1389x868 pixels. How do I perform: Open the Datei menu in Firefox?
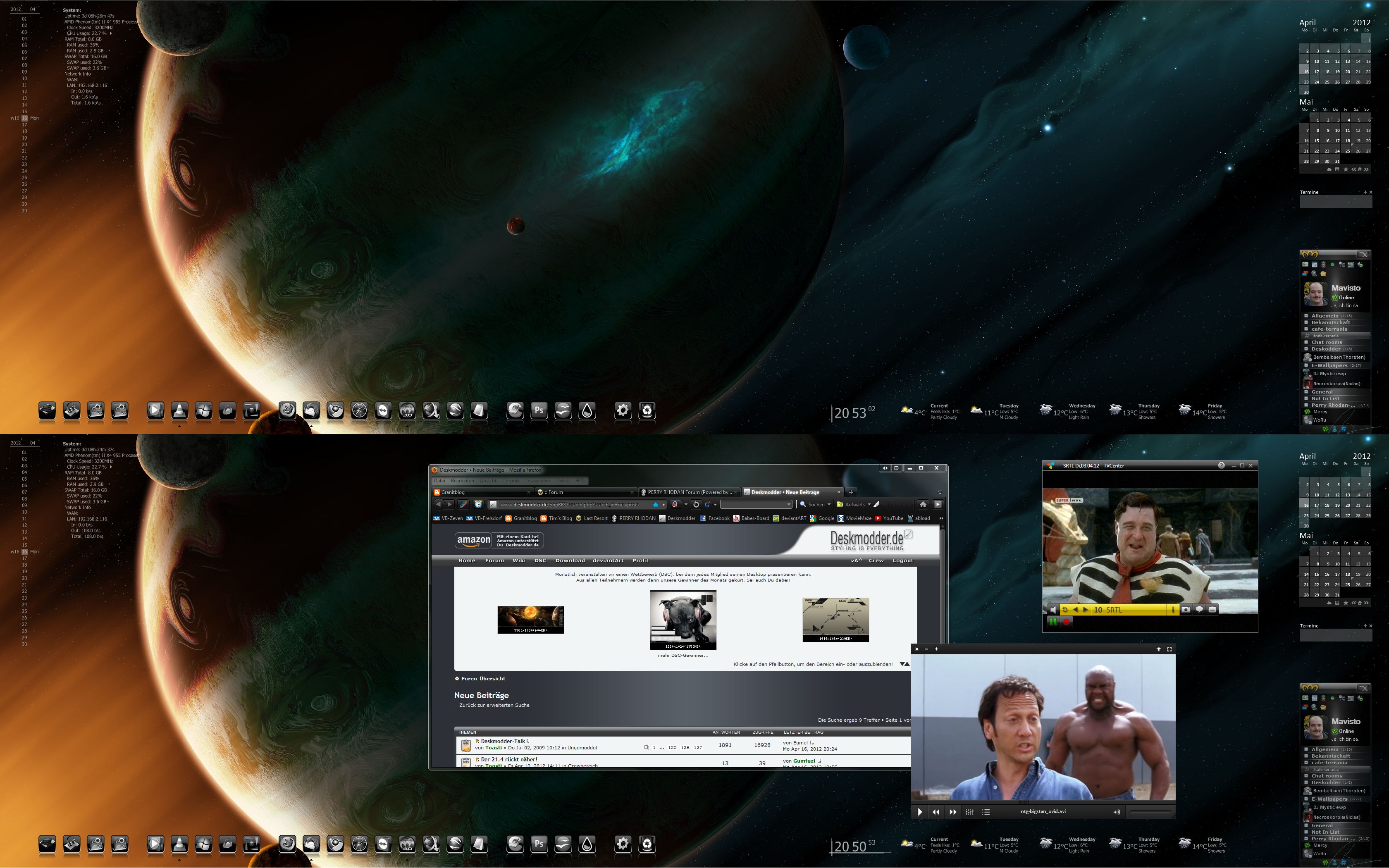[440, 480]
